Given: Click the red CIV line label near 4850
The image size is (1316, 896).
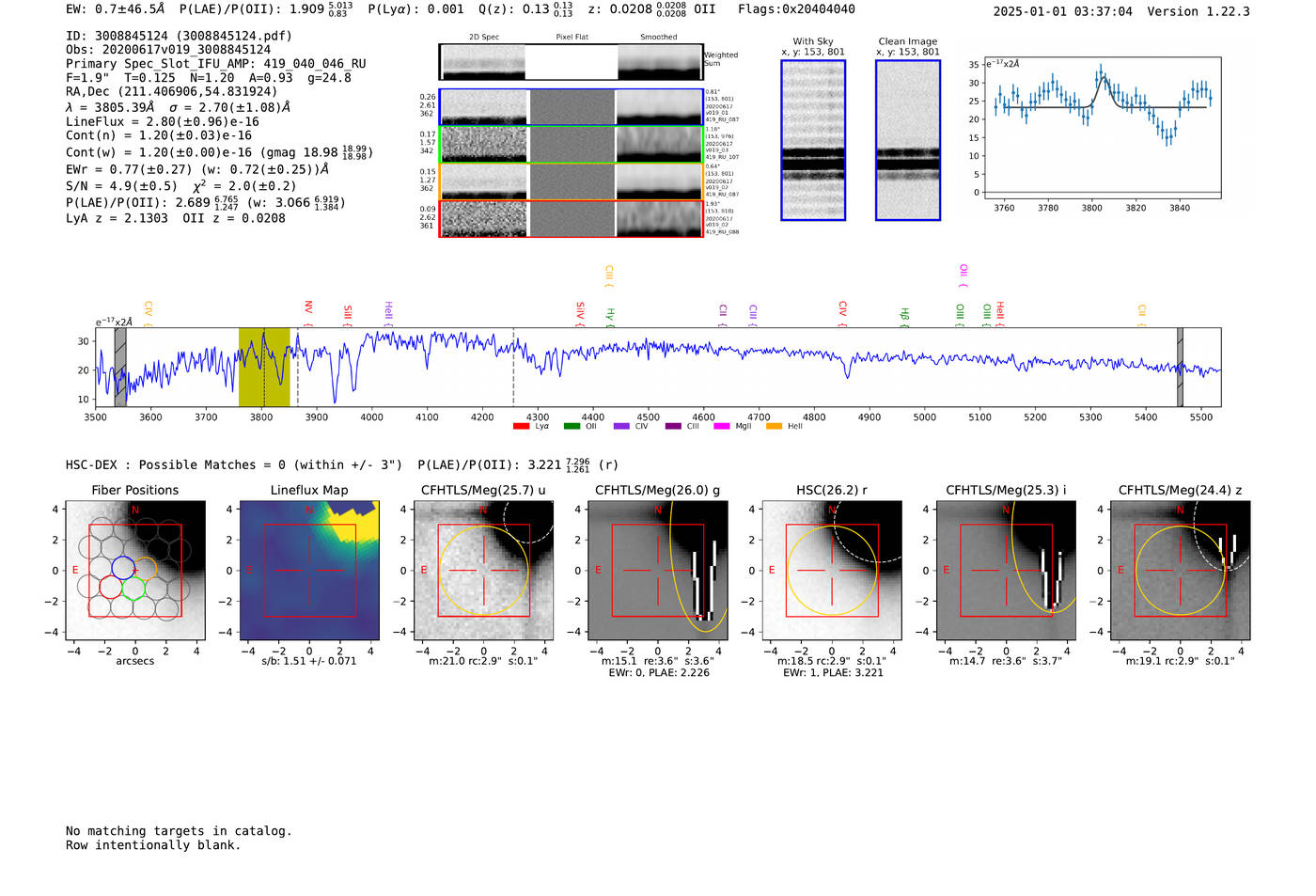Looking at the screenshot, I should (842, 311).
